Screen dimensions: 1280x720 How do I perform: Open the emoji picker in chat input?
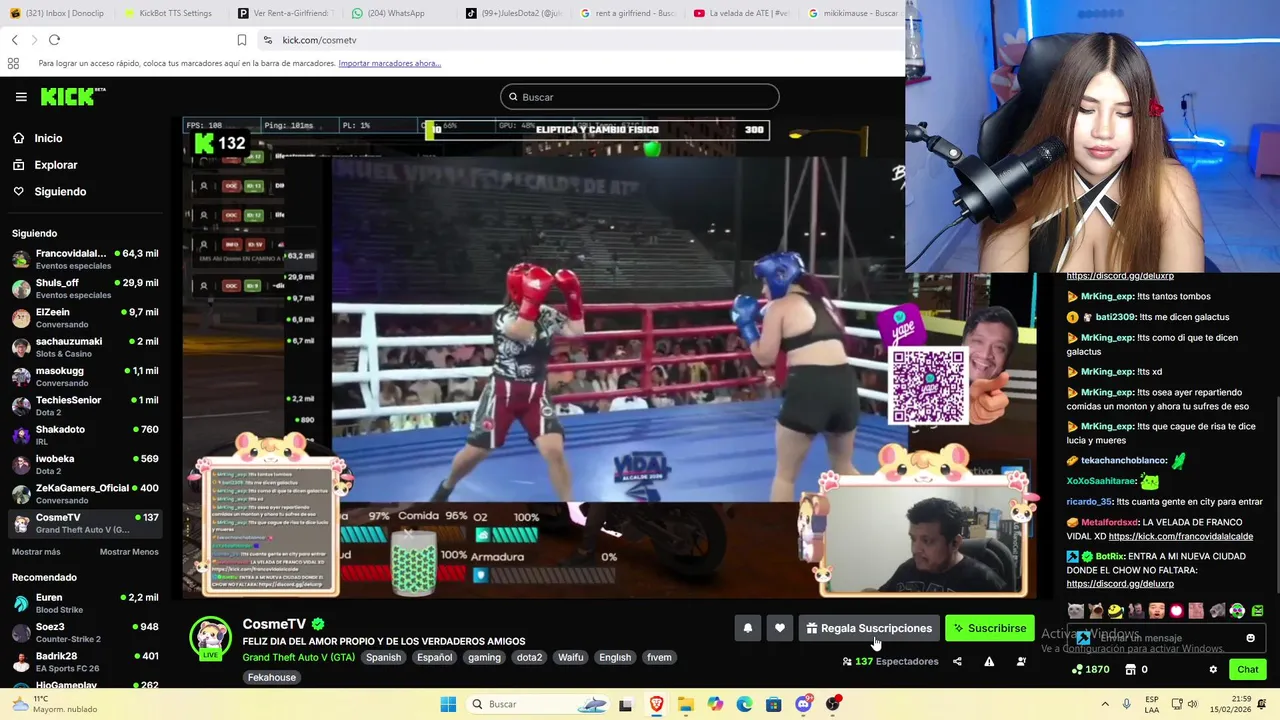coord(1250,638)
